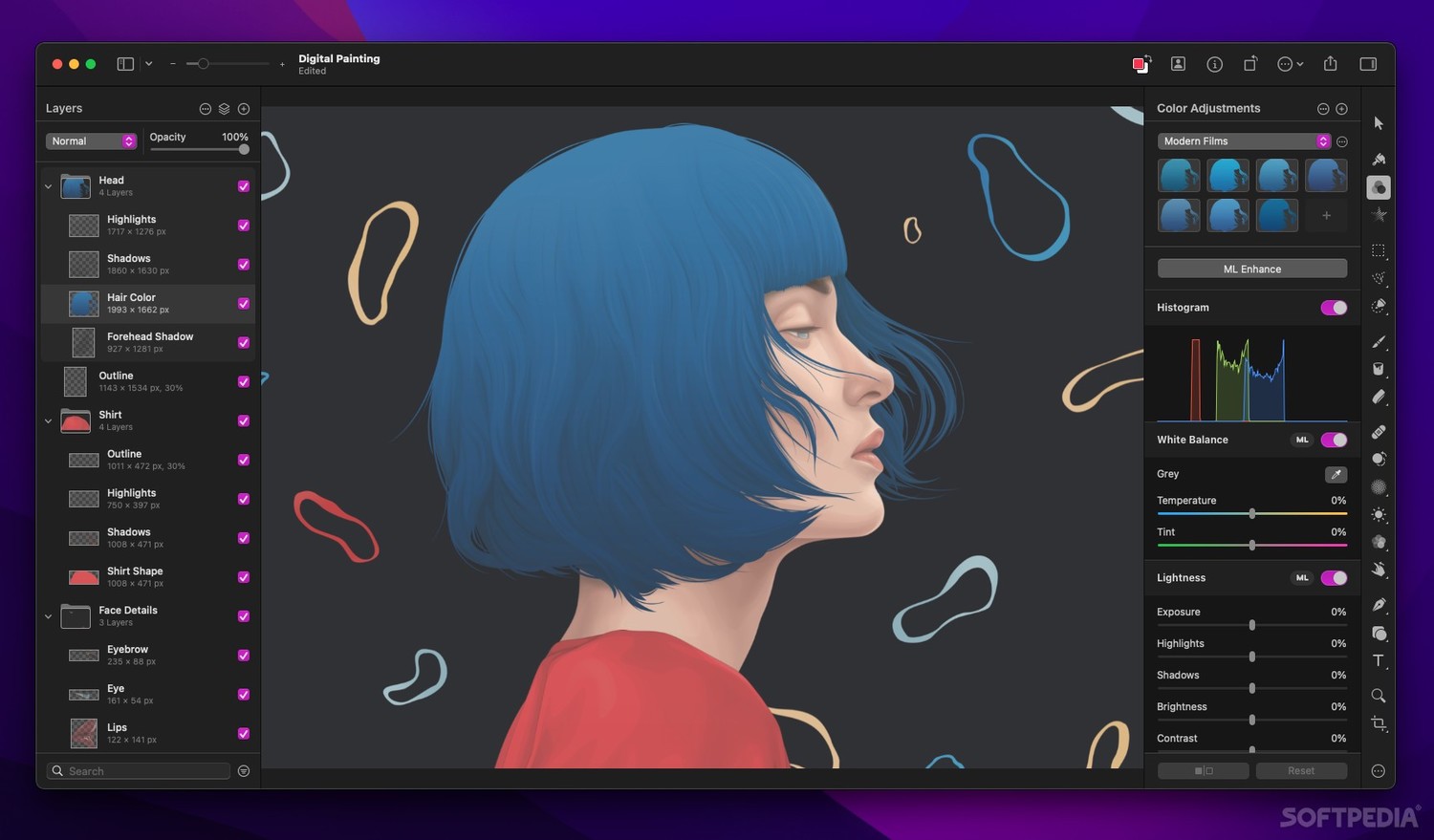The height and width of the screenshot is (840, 1434).
Task: Click the eyedropper next to Grey
Action: pyautogui.click(x=1336, y=474)
